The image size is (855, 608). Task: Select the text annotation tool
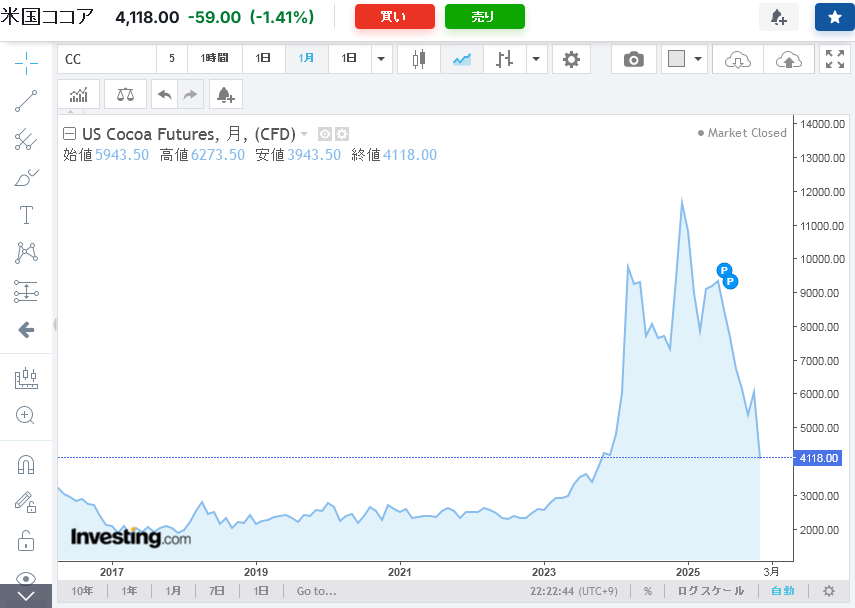tap(26, 215)
